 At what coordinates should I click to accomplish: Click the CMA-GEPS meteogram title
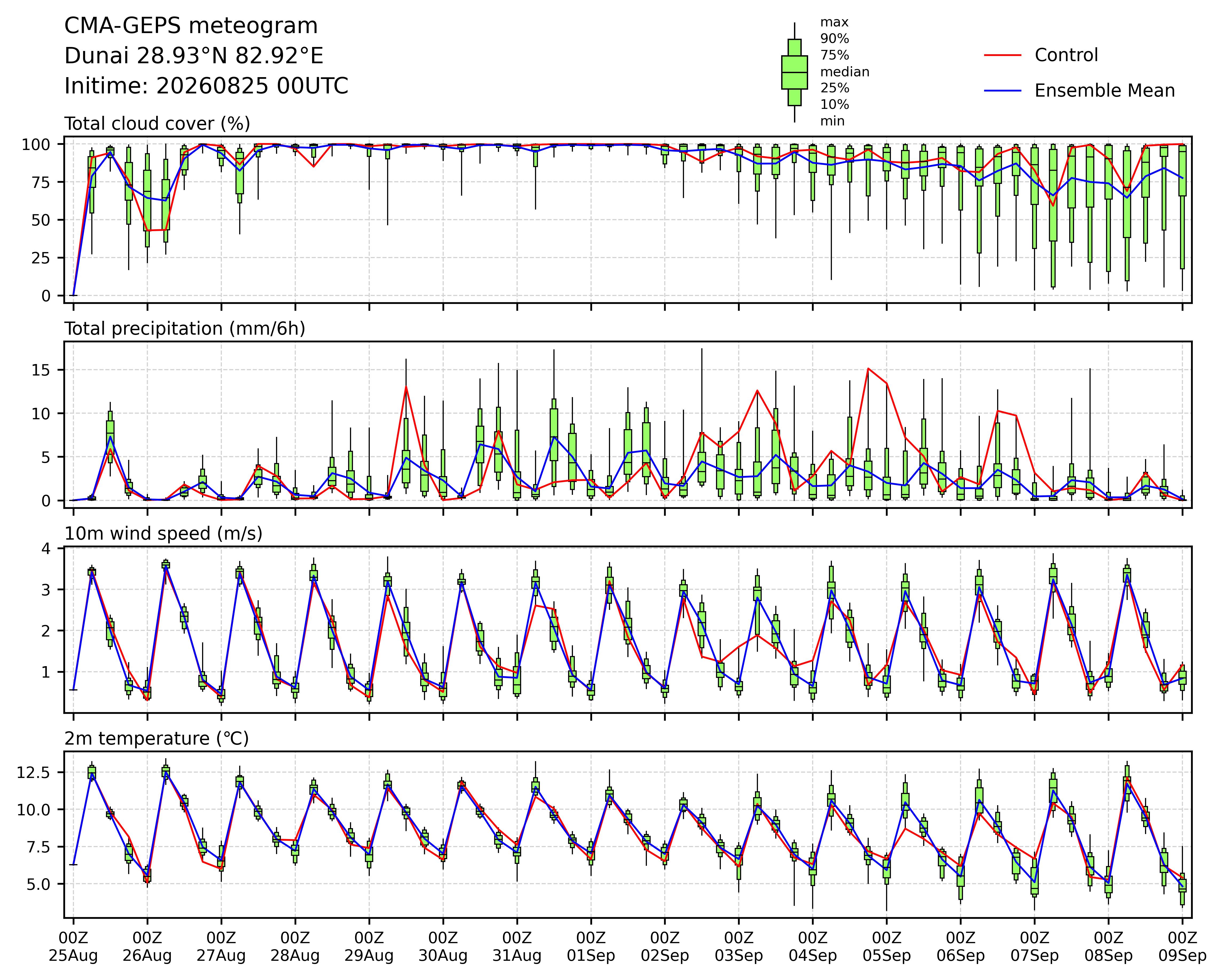coord(191,26)
